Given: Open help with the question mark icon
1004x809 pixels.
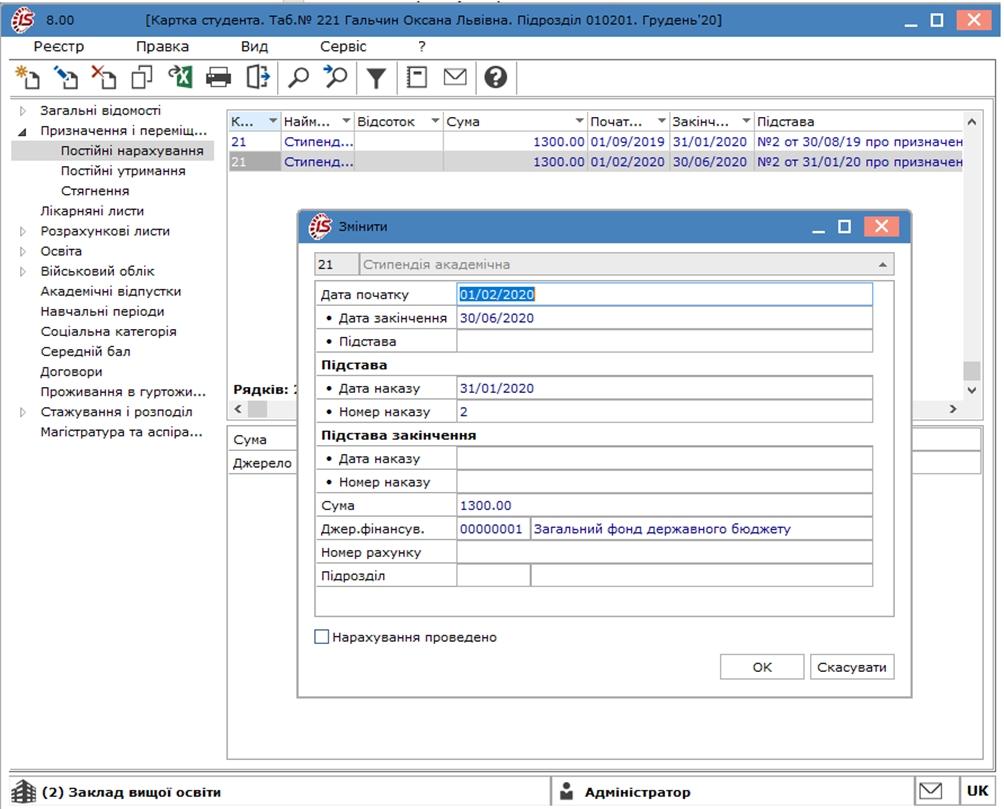Looking at the screenshot, I should tap(496, 77).
